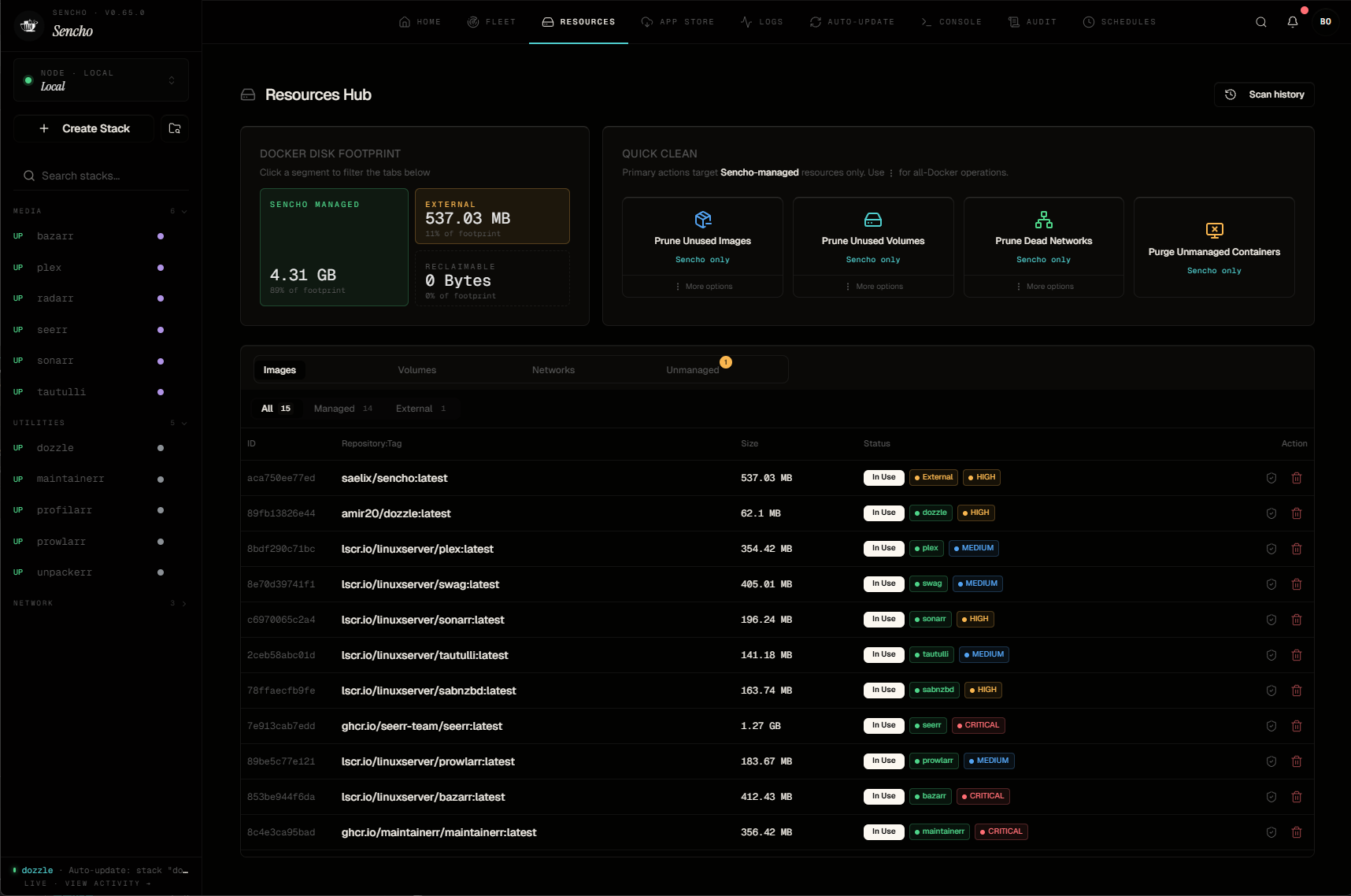Open the App Store tab

[678, 22]
